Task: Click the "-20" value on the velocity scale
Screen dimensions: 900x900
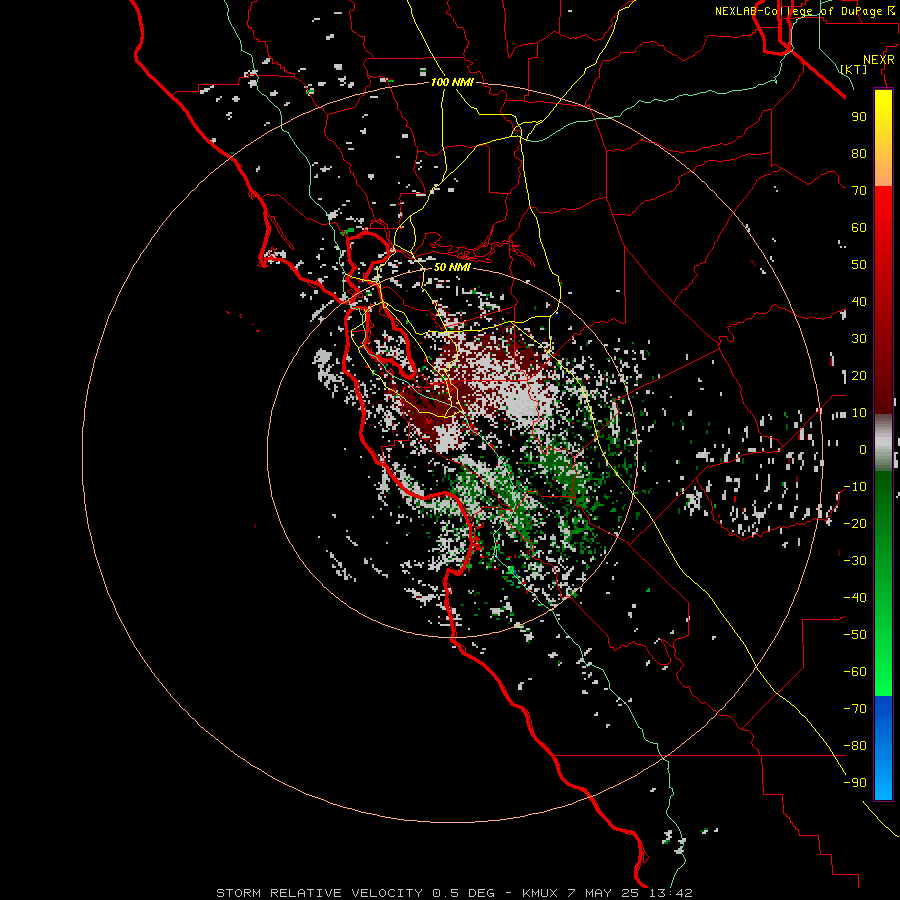Action: point(855,524)
